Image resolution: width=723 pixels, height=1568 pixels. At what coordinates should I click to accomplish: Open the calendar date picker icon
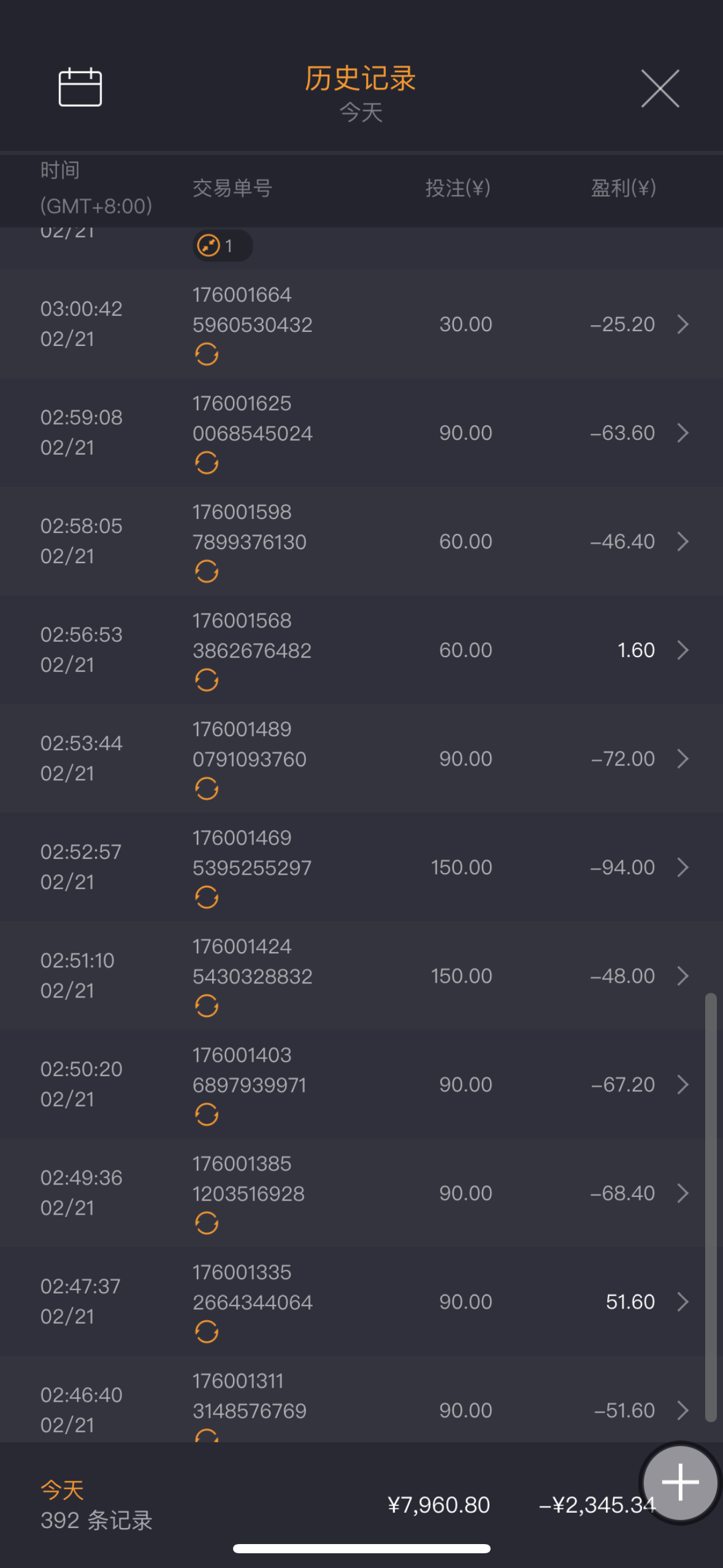click(80, 87)
